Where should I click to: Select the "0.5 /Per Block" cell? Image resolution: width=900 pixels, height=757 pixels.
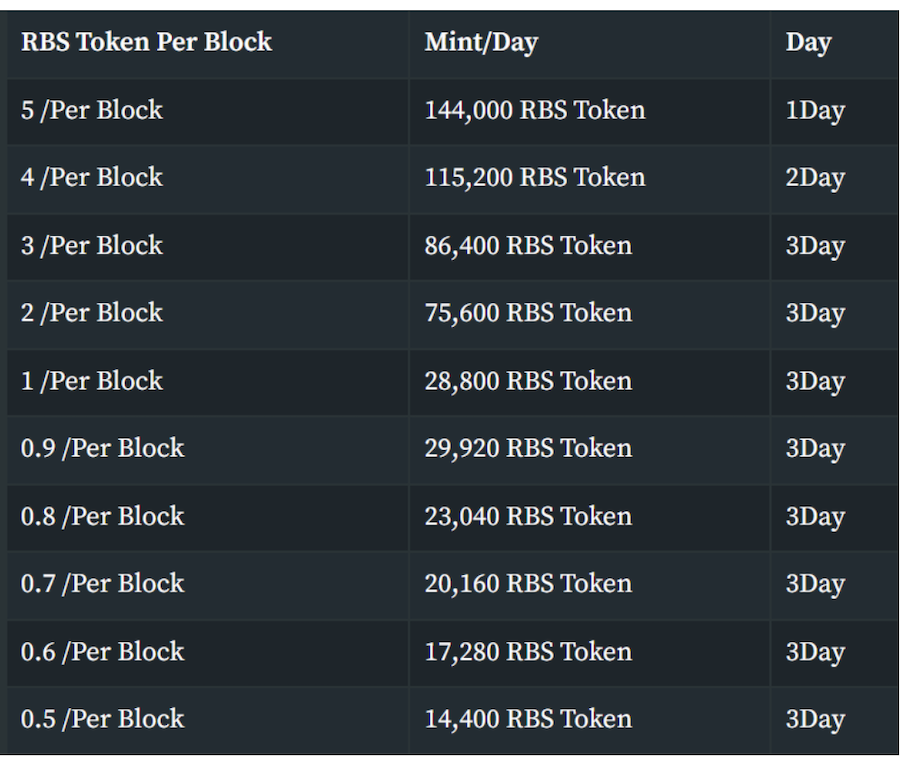(x=103, y=719)
